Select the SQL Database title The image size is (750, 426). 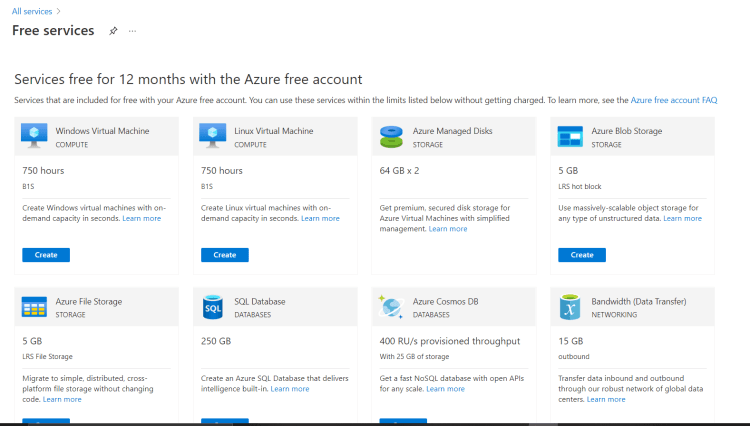(260, 302)
